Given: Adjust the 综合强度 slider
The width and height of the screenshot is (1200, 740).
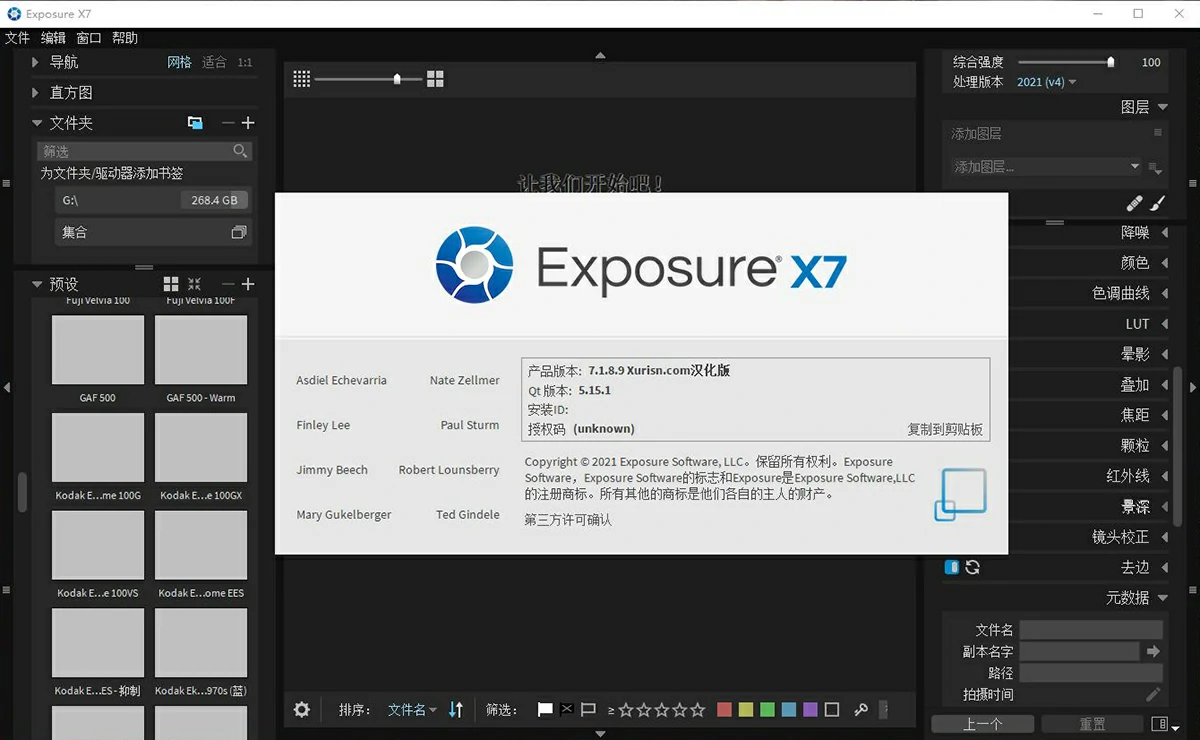Looking at the screenshot, I should 1064,62.
